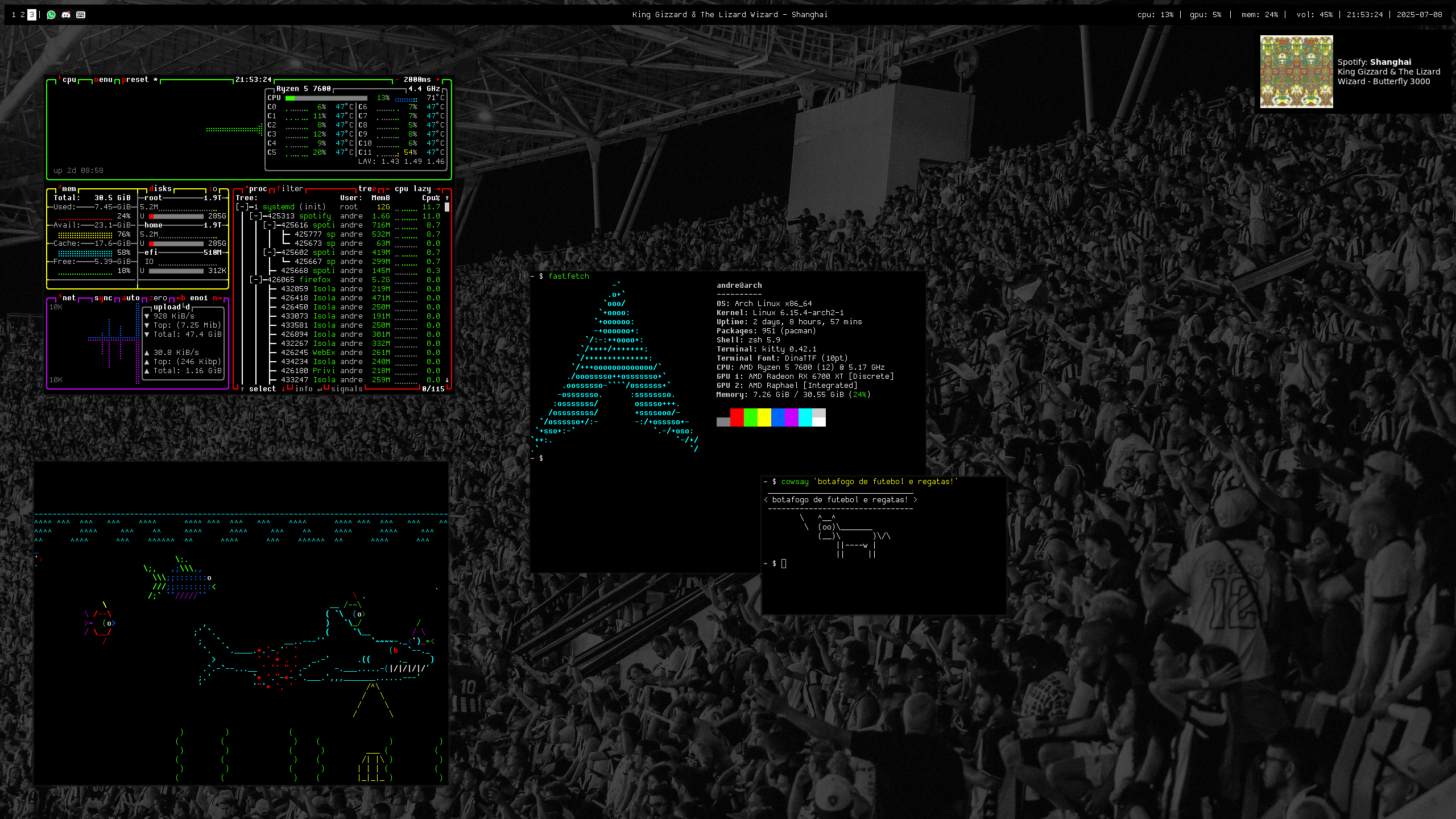Viewport: 1456px width, 819px height.
Task: Click the 'Ryzen 5 7600' label in btop
Action: click(x=304, y=89)
